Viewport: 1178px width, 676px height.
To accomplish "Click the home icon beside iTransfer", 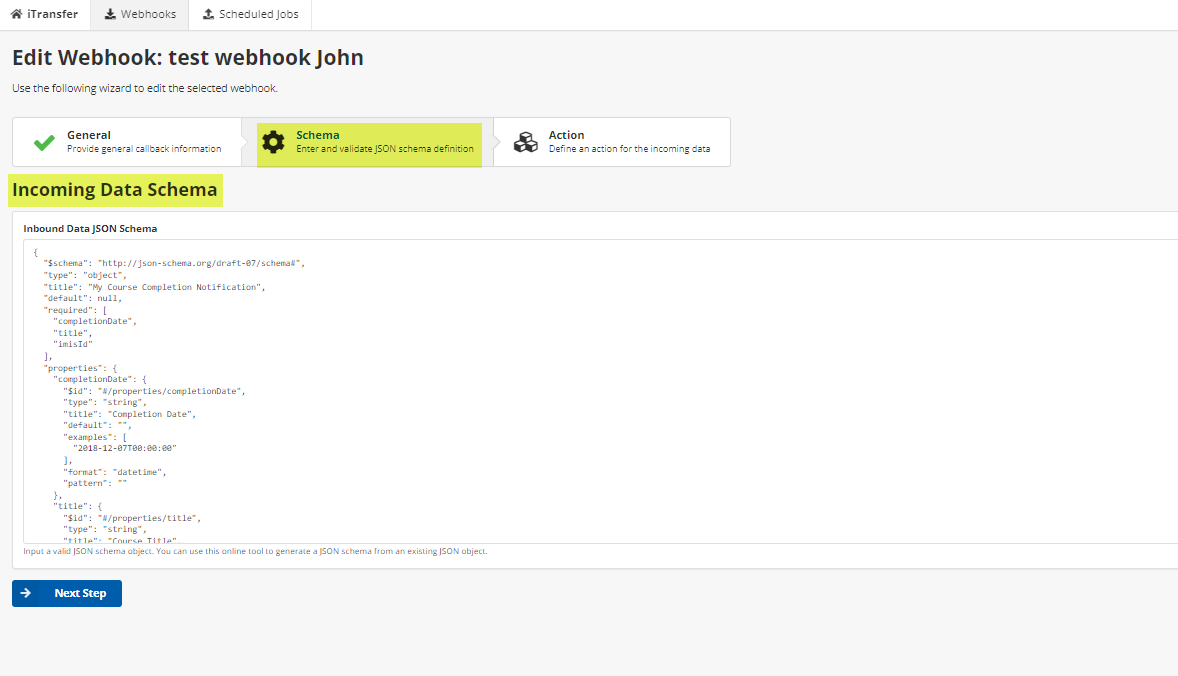I will [x=17, y=15].
